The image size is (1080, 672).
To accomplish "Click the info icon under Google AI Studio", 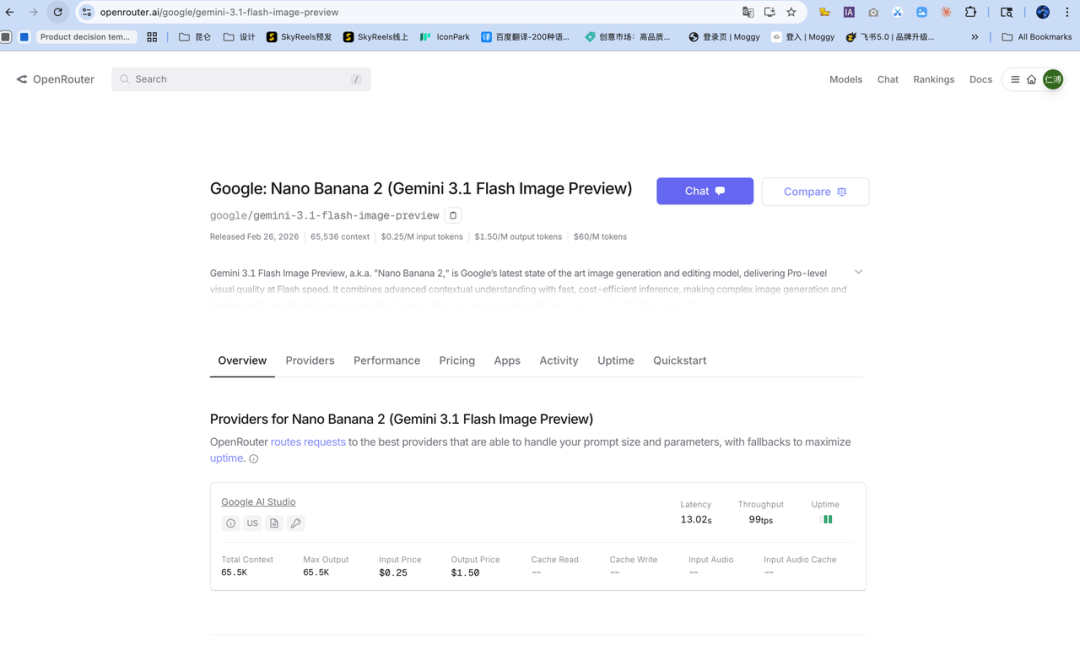I will point(231,523).
